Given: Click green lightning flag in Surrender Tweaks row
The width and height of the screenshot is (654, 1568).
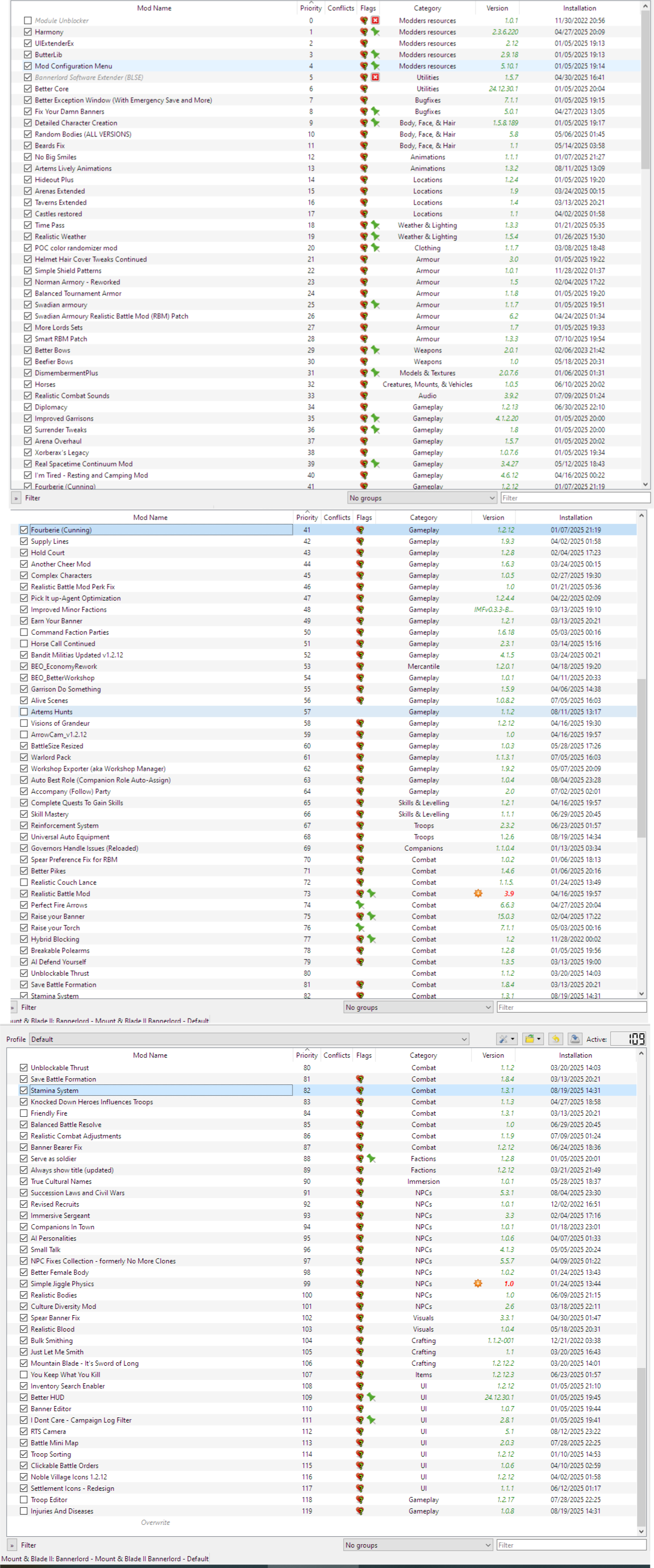Looking at the screenshot, I should click(376, 430).
